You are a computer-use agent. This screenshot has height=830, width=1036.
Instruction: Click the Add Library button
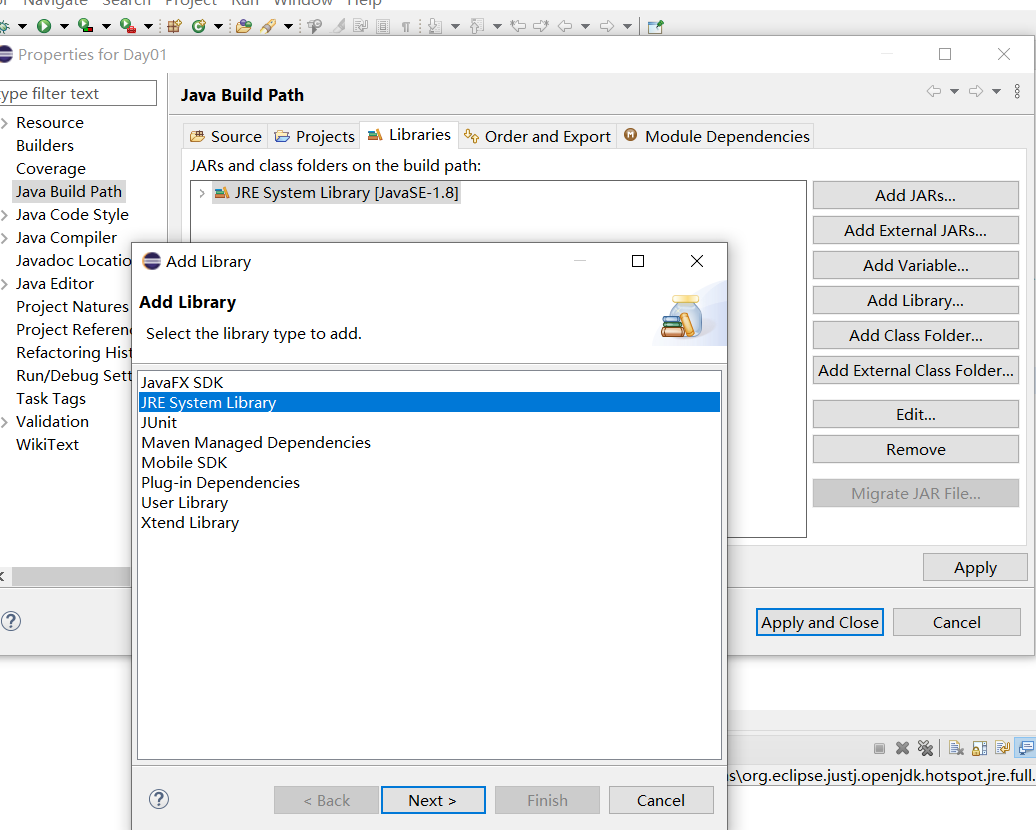[915, 301]
